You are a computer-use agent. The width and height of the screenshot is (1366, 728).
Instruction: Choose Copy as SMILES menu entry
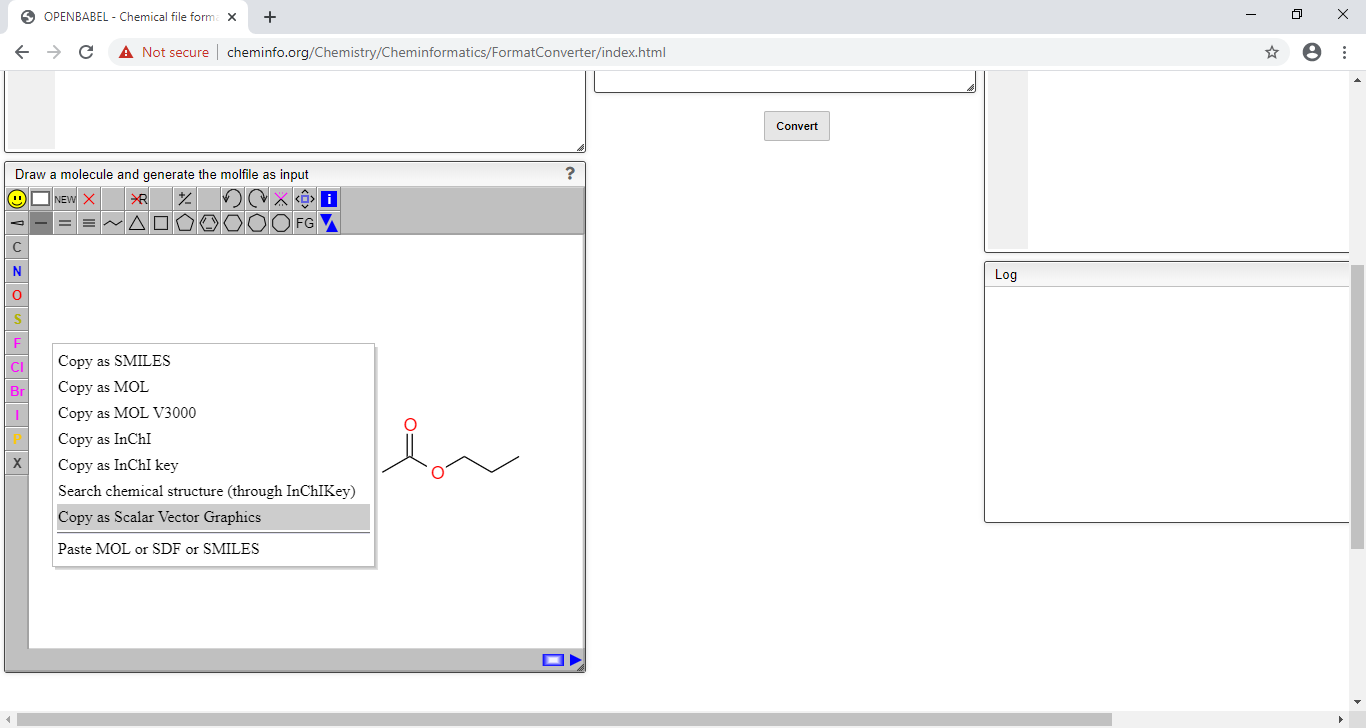[214, 361]
